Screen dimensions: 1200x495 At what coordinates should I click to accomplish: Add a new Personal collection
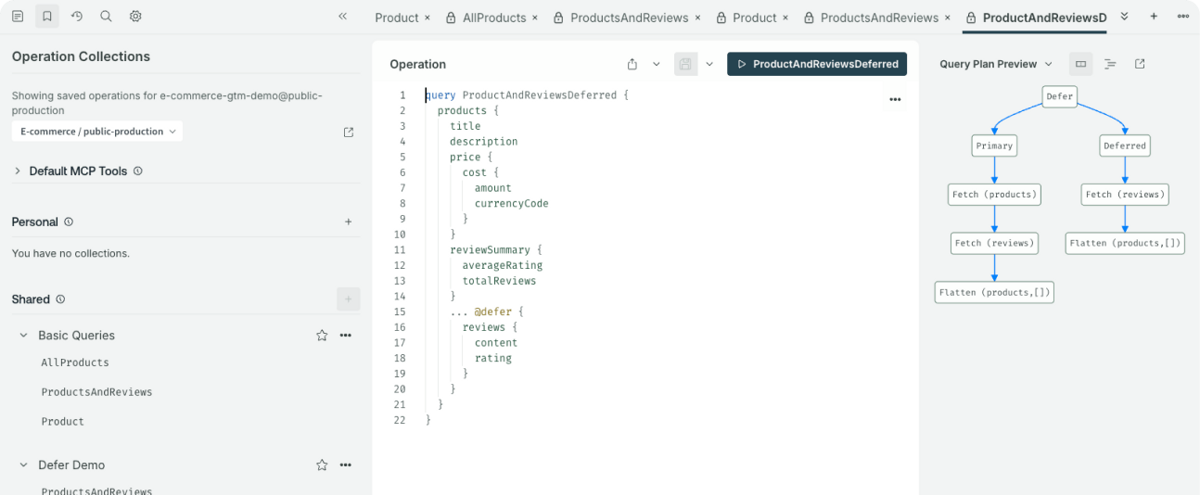pos(348,222)
